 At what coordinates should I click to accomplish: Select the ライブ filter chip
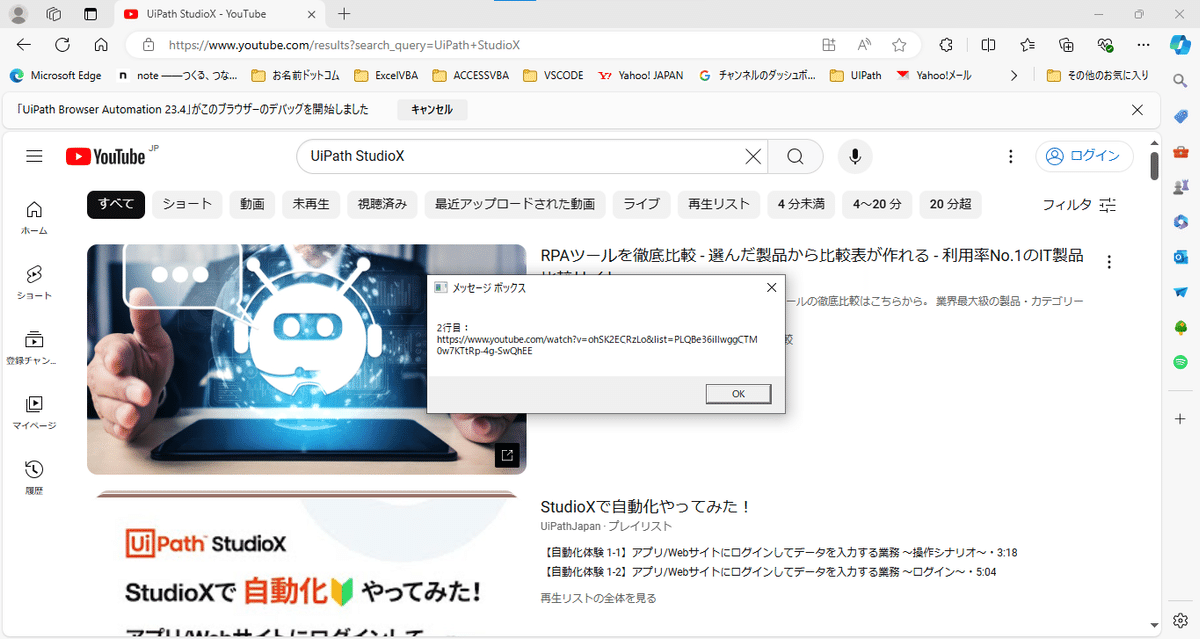(641, 204)
